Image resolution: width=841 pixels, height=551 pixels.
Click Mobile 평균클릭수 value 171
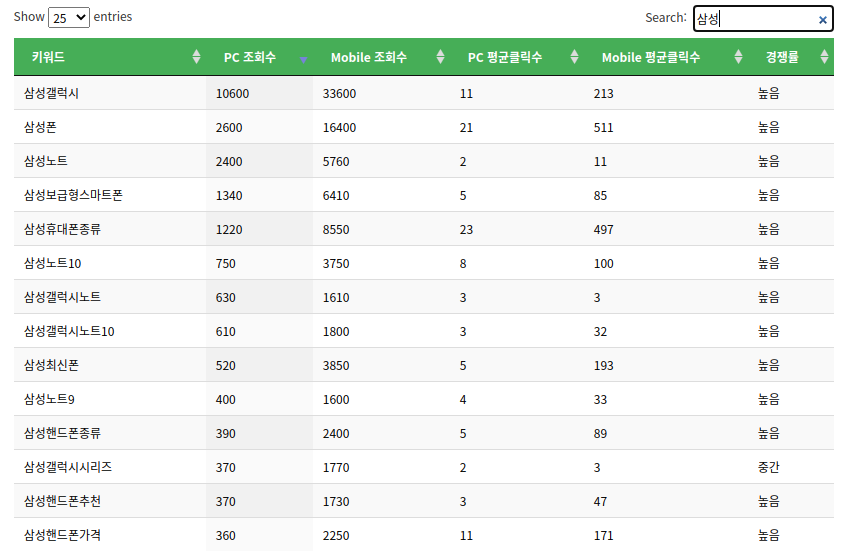[603, 535]
